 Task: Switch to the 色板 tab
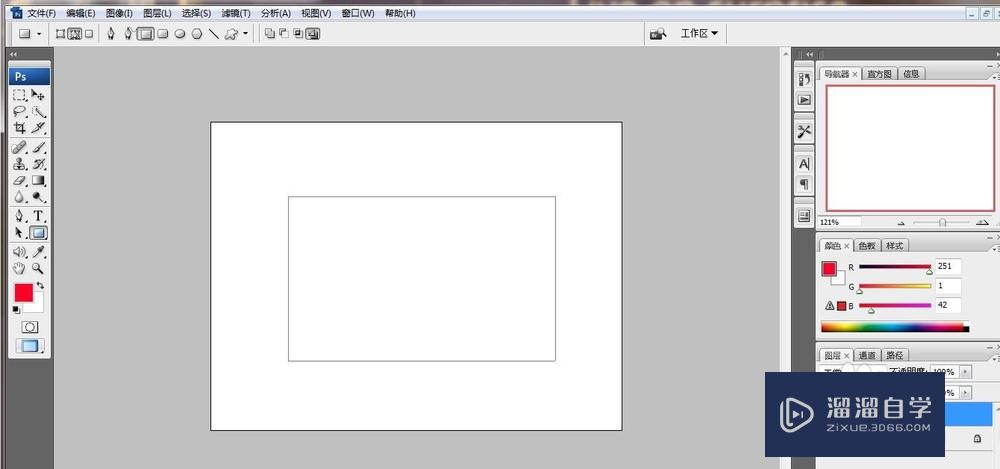click(x=867, y=246)
